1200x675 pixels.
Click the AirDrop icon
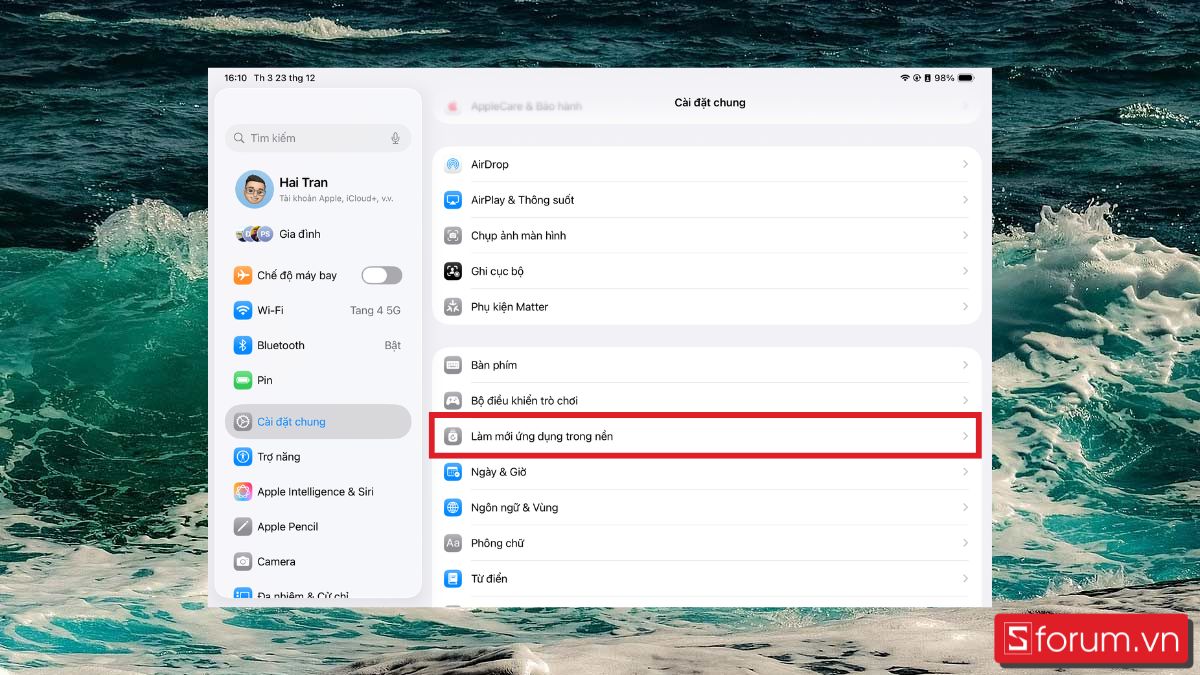(x=453, y=165)
